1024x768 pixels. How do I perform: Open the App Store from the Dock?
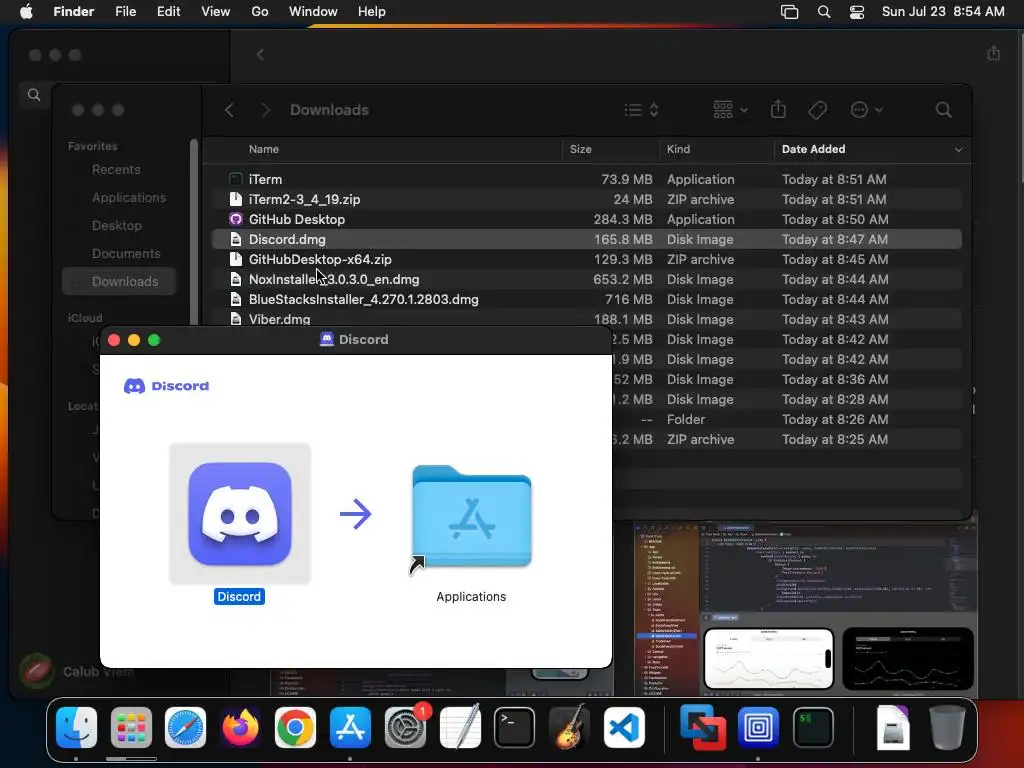[350, 728]
